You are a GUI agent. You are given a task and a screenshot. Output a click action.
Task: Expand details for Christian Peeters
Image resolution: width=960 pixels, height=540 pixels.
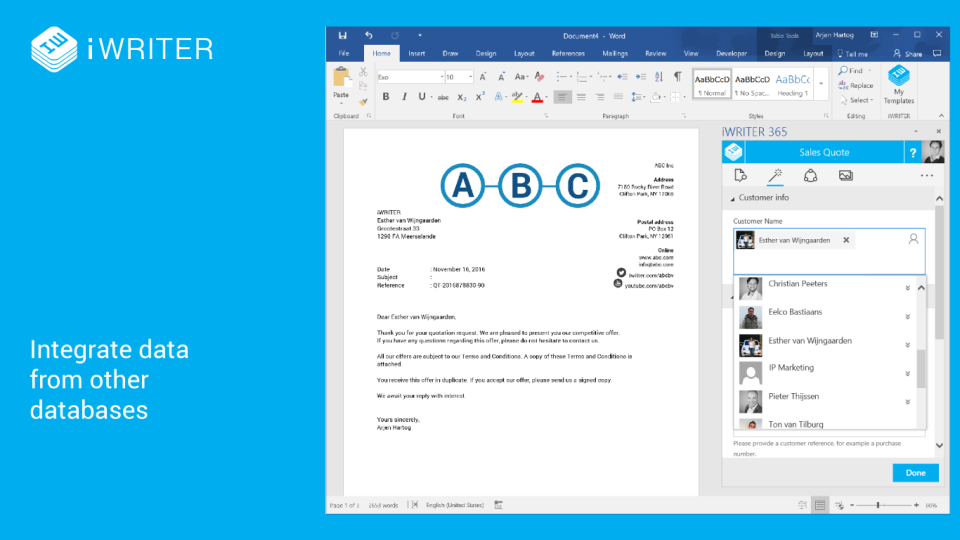point(907,288)
